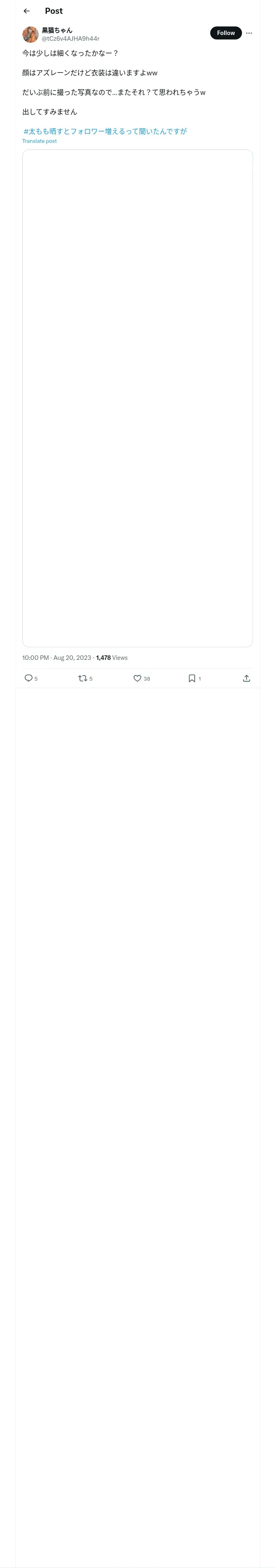
Task: Click the 10:00 PM · Aug 20, 2023 timestamp
Action: 57,657
